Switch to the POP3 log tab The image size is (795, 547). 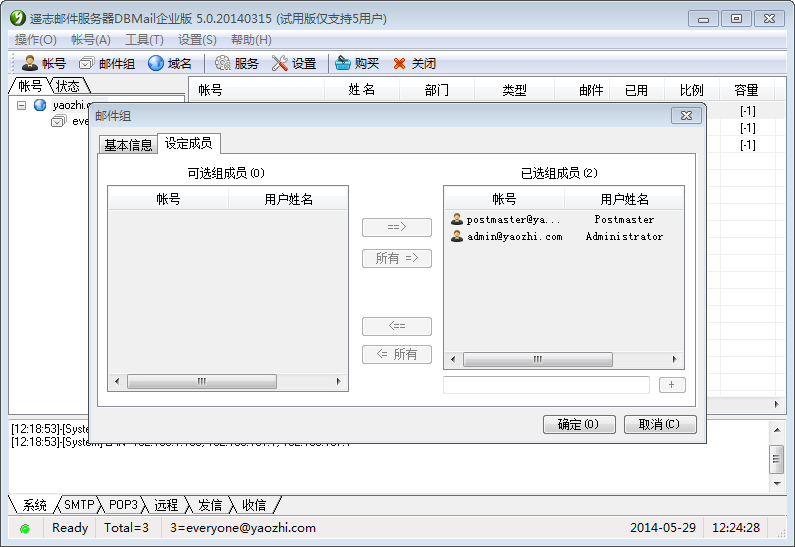click(123, 505)
